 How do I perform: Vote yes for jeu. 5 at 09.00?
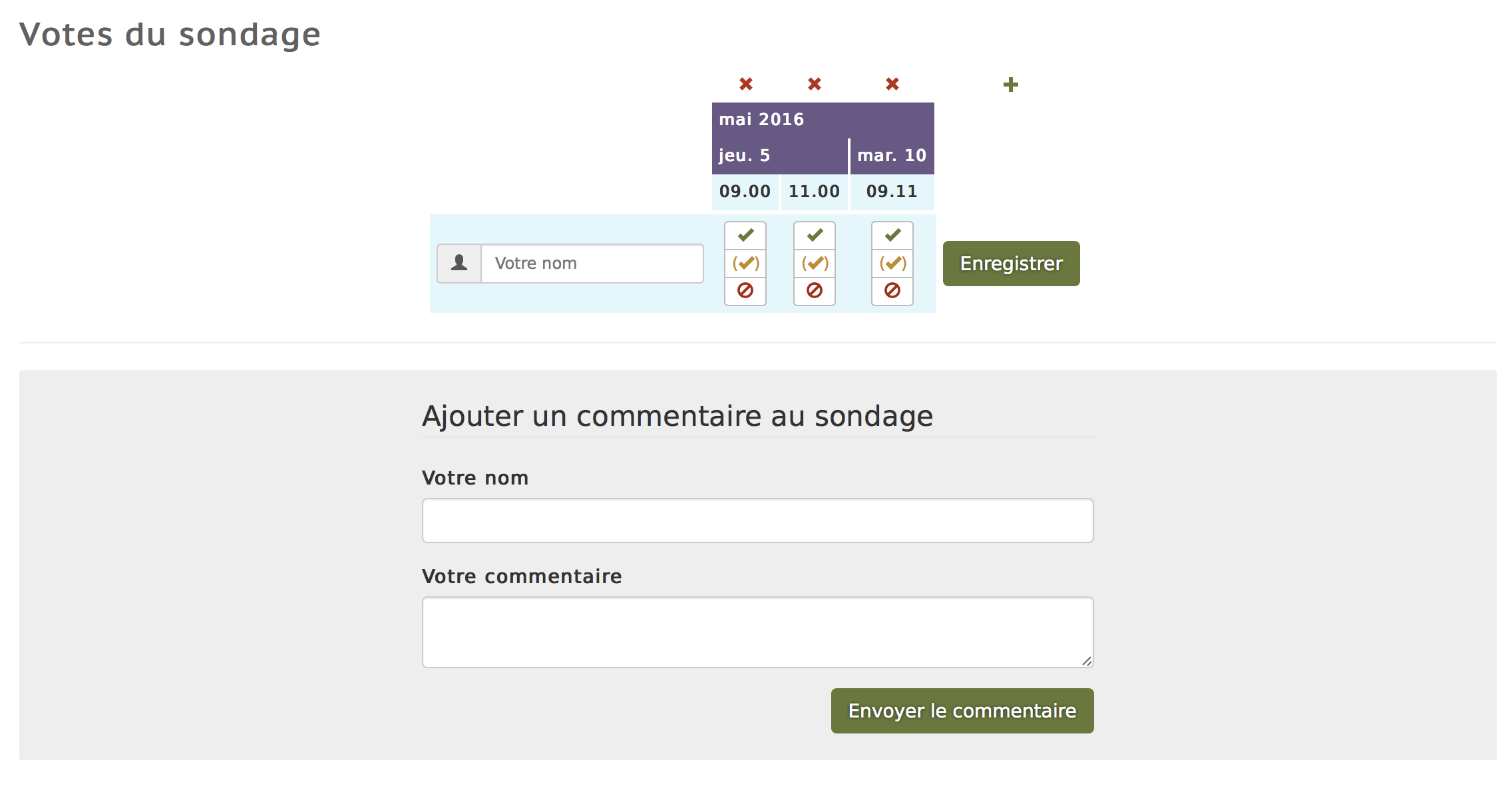click(x=745, y=236)
